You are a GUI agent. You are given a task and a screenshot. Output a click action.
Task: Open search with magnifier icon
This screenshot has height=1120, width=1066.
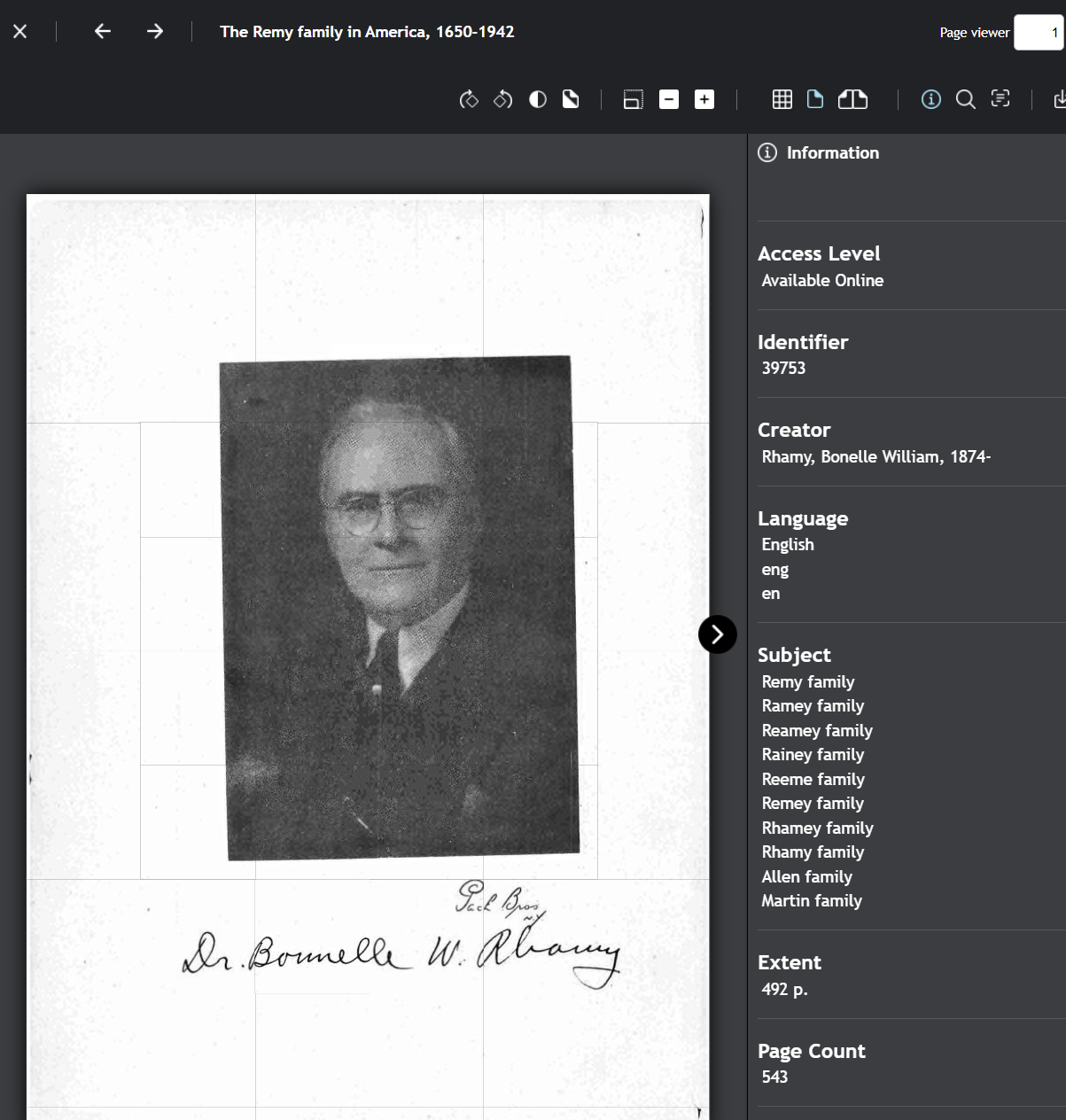click(x=966, y=99)
